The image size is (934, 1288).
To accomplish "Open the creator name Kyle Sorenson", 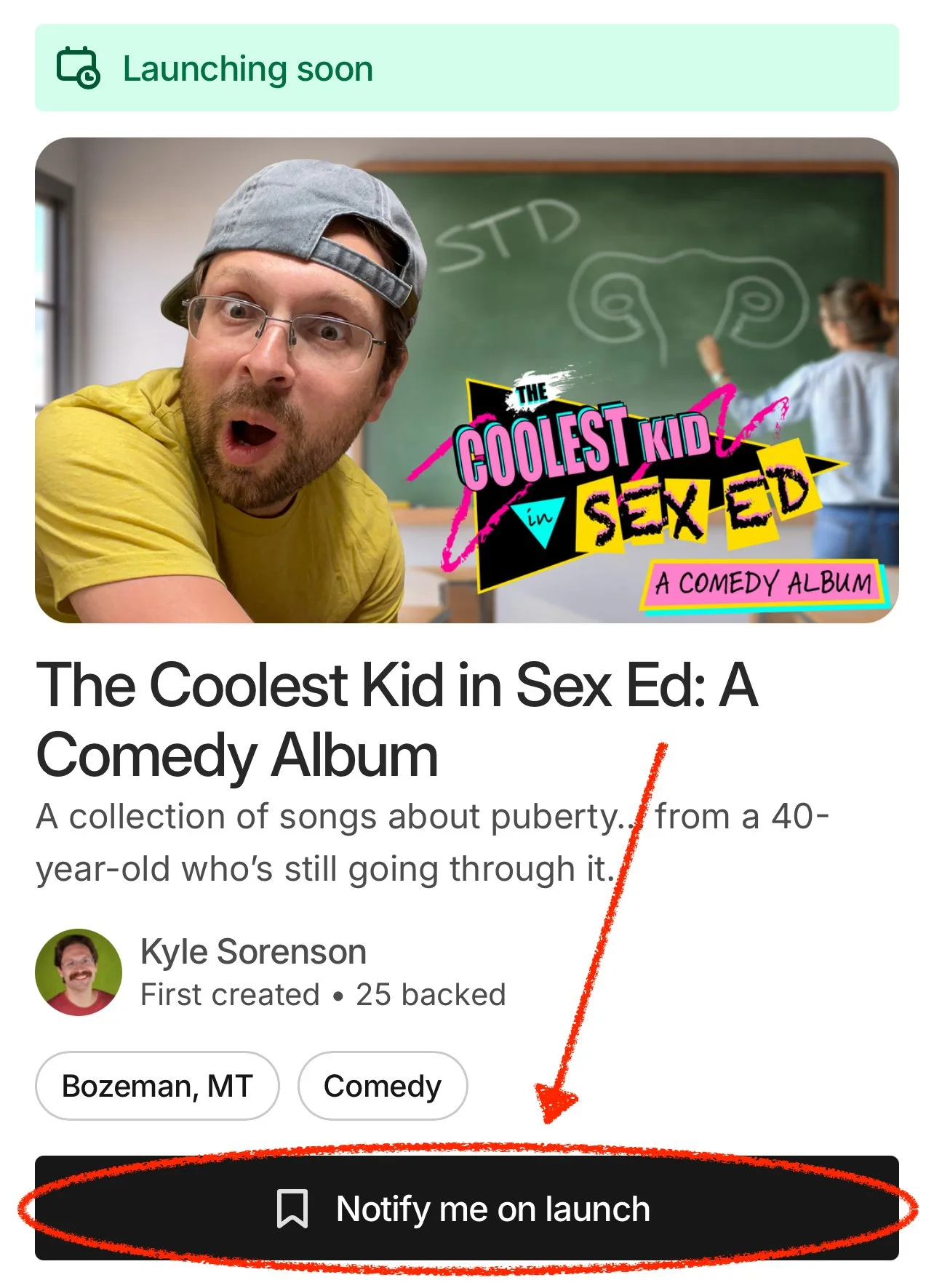I will [x=253, y=951].
